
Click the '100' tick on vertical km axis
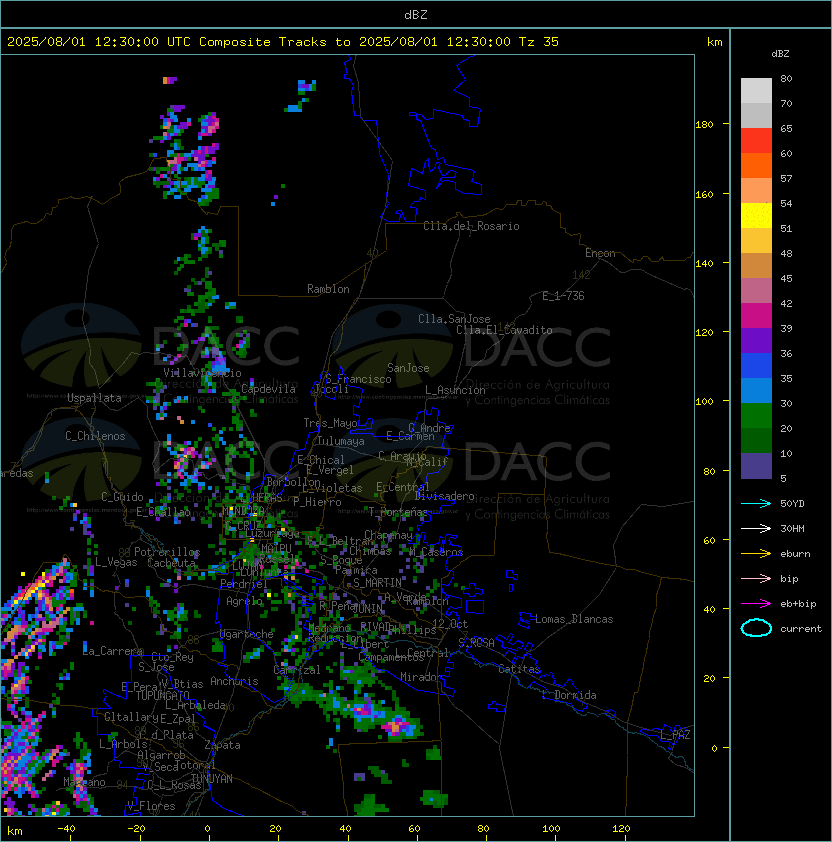[x=704, y=402]
